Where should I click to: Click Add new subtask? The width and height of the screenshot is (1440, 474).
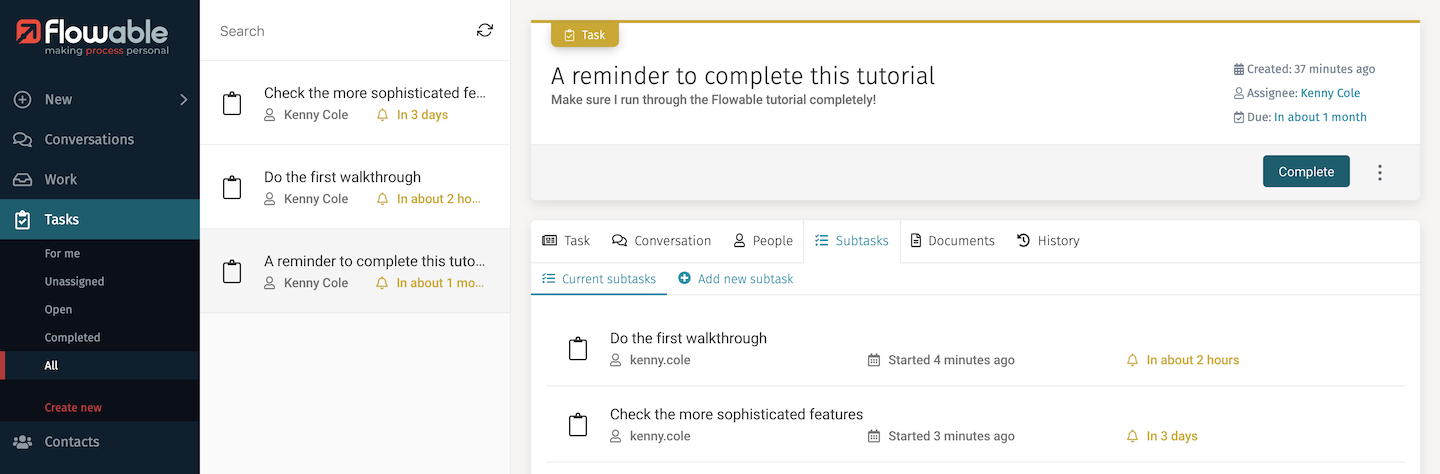[x=736, y=279]
